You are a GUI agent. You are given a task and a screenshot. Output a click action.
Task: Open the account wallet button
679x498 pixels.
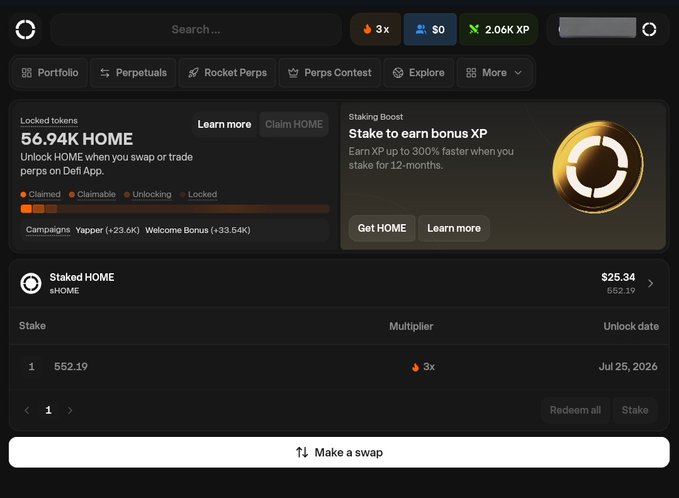(608, 29)
